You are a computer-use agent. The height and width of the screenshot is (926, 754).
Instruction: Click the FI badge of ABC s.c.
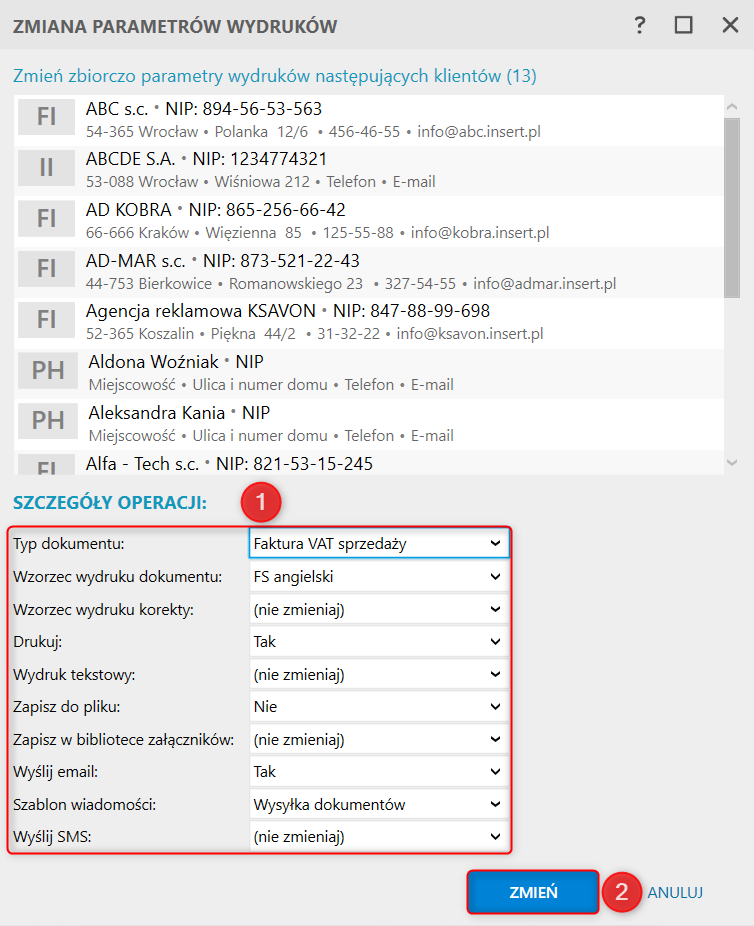click(46, 117)
